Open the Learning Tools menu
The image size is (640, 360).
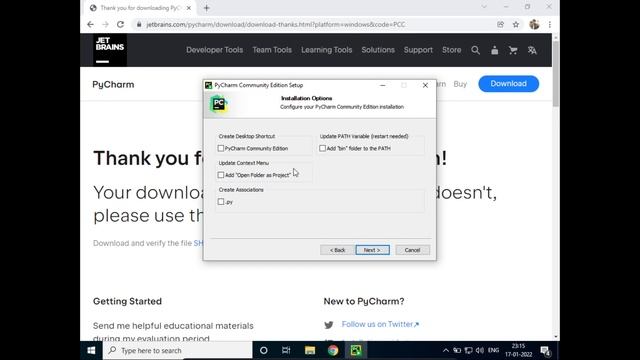327,50
